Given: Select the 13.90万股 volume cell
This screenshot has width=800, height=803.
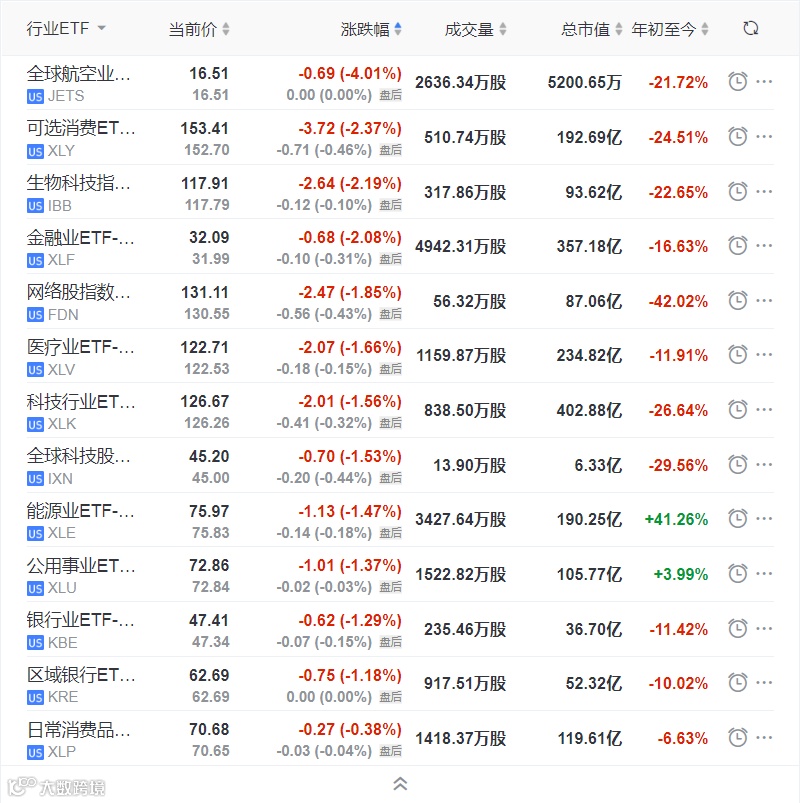Looking at the screenshot, I should (x=470, y=465).
